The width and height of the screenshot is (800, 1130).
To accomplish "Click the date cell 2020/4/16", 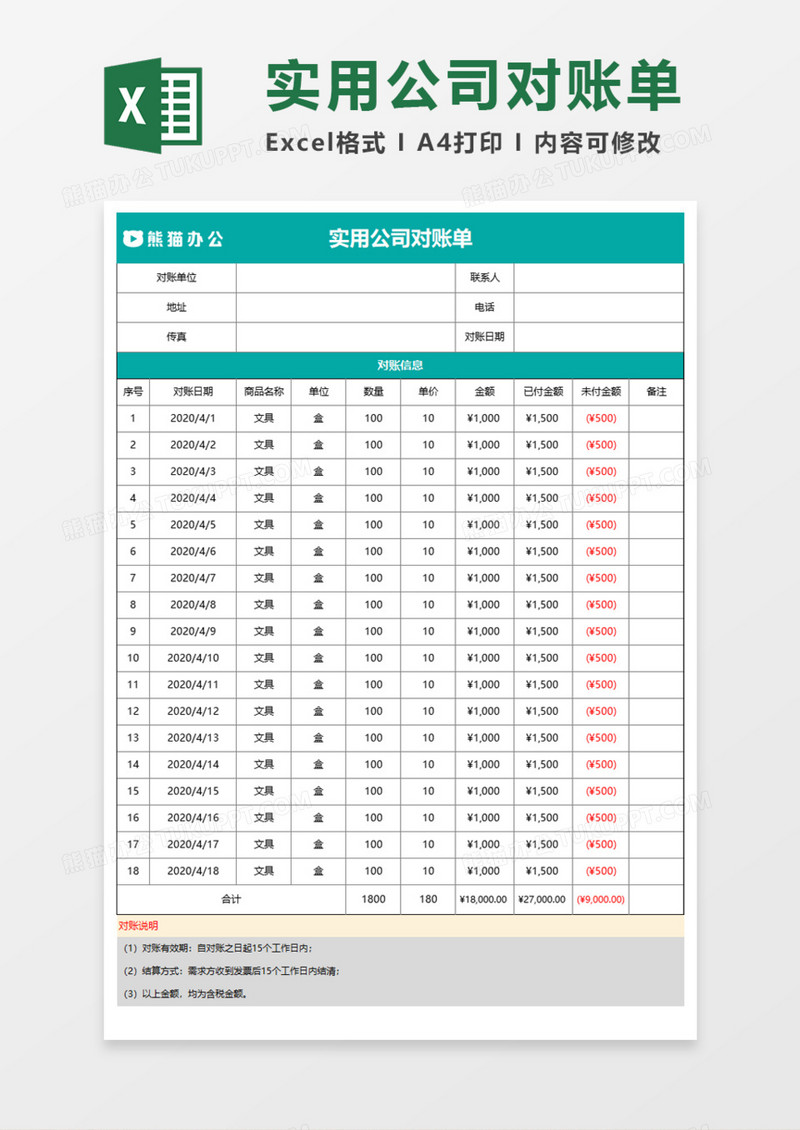I will [192, 818].
